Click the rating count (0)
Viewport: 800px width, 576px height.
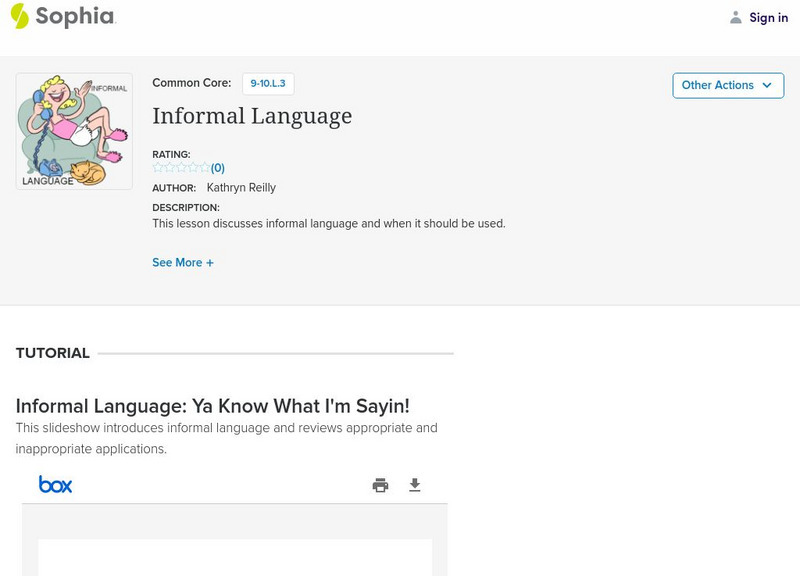pos(218,168)
